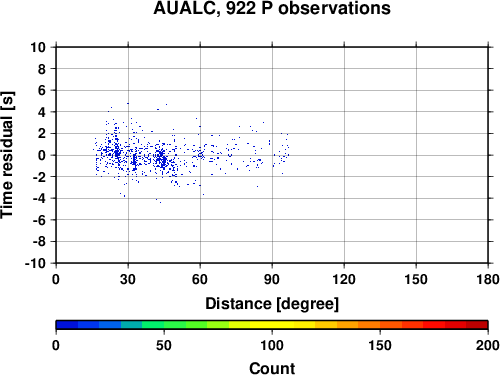Click y-axis tick label '-2'

click(39, 177)
